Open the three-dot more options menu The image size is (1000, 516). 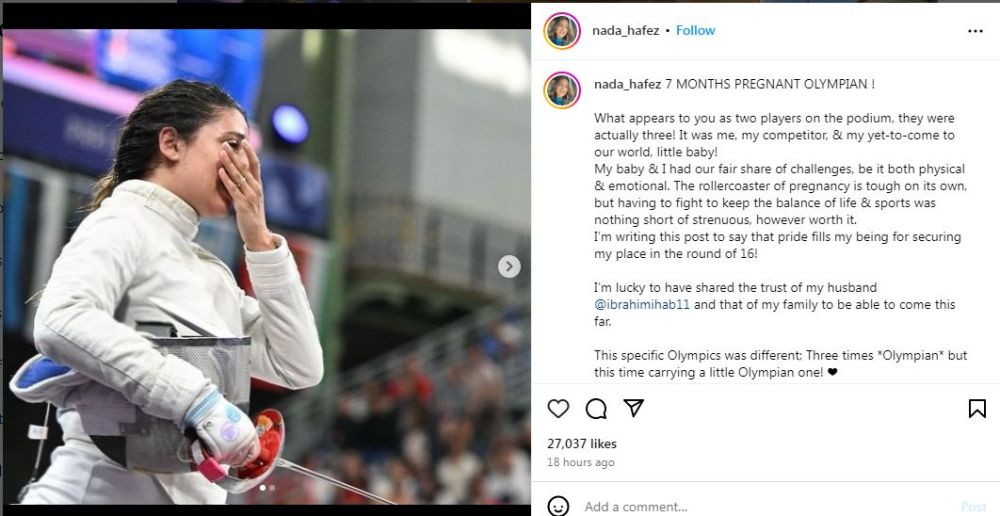click(975, 31)
